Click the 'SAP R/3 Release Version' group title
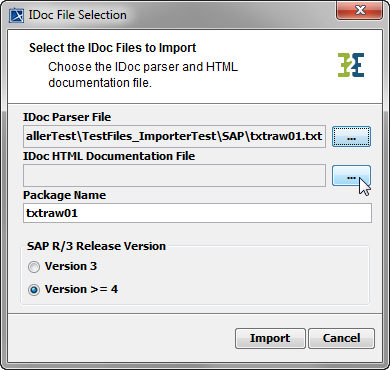The image size is (390, 370). [96, 246]
